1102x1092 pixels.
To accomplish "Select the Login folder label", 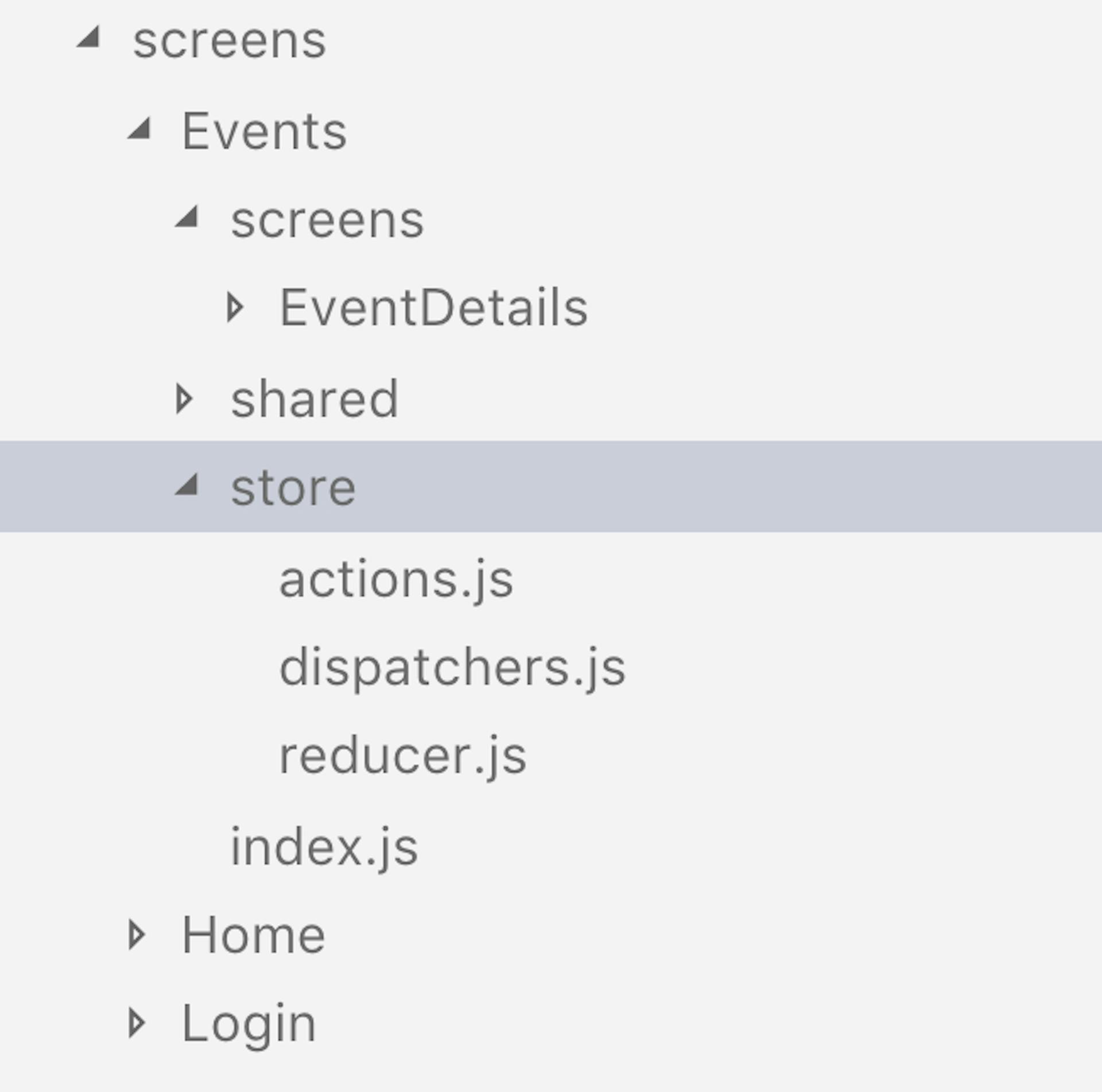I will [x=249, y=1024].
